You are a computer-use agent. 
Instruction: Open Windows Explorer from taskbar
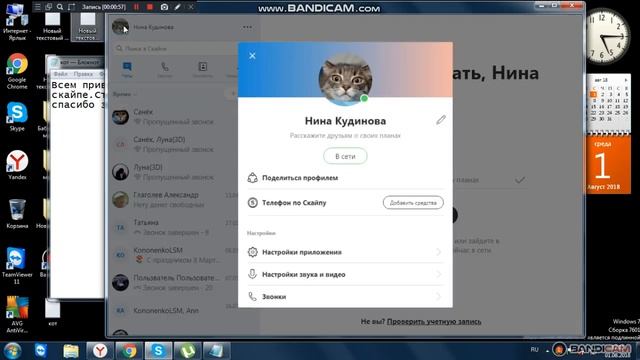point(71,351)
